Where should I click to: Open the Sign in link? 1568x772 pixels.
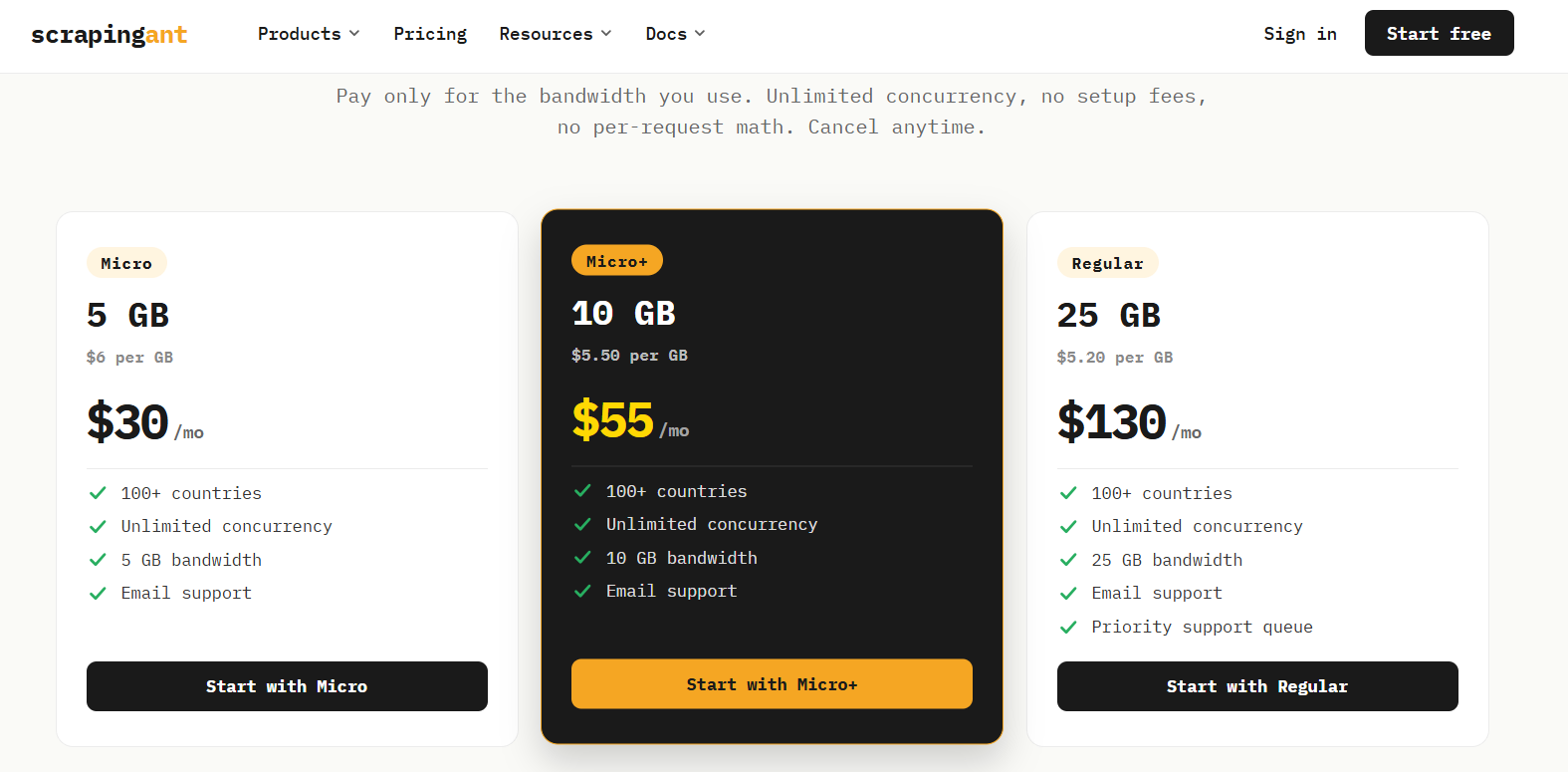tap(1300, 34)
